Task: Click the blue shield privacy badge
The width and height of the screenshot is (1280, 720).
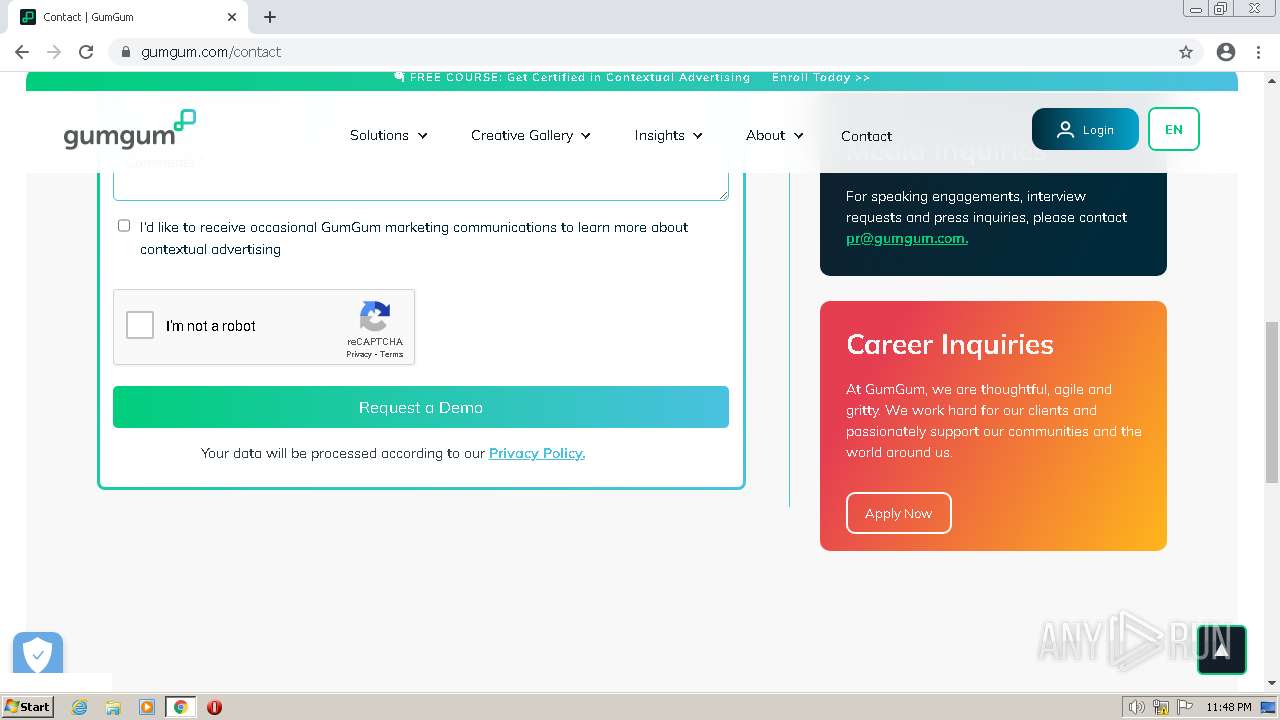Action: [38, 654]
